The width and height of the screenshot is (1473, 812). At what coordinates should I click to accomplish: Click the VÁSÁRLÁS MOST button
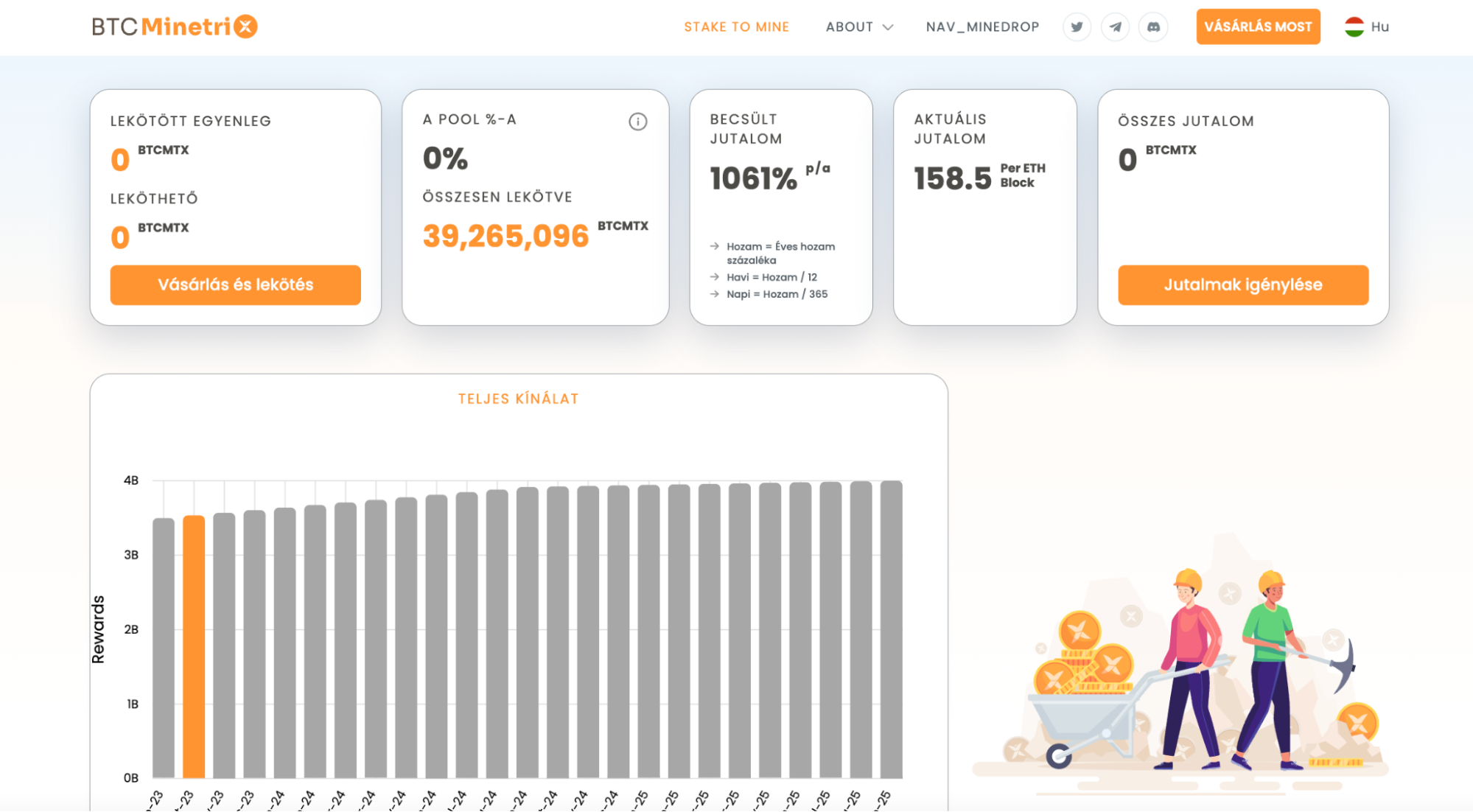1258,27
